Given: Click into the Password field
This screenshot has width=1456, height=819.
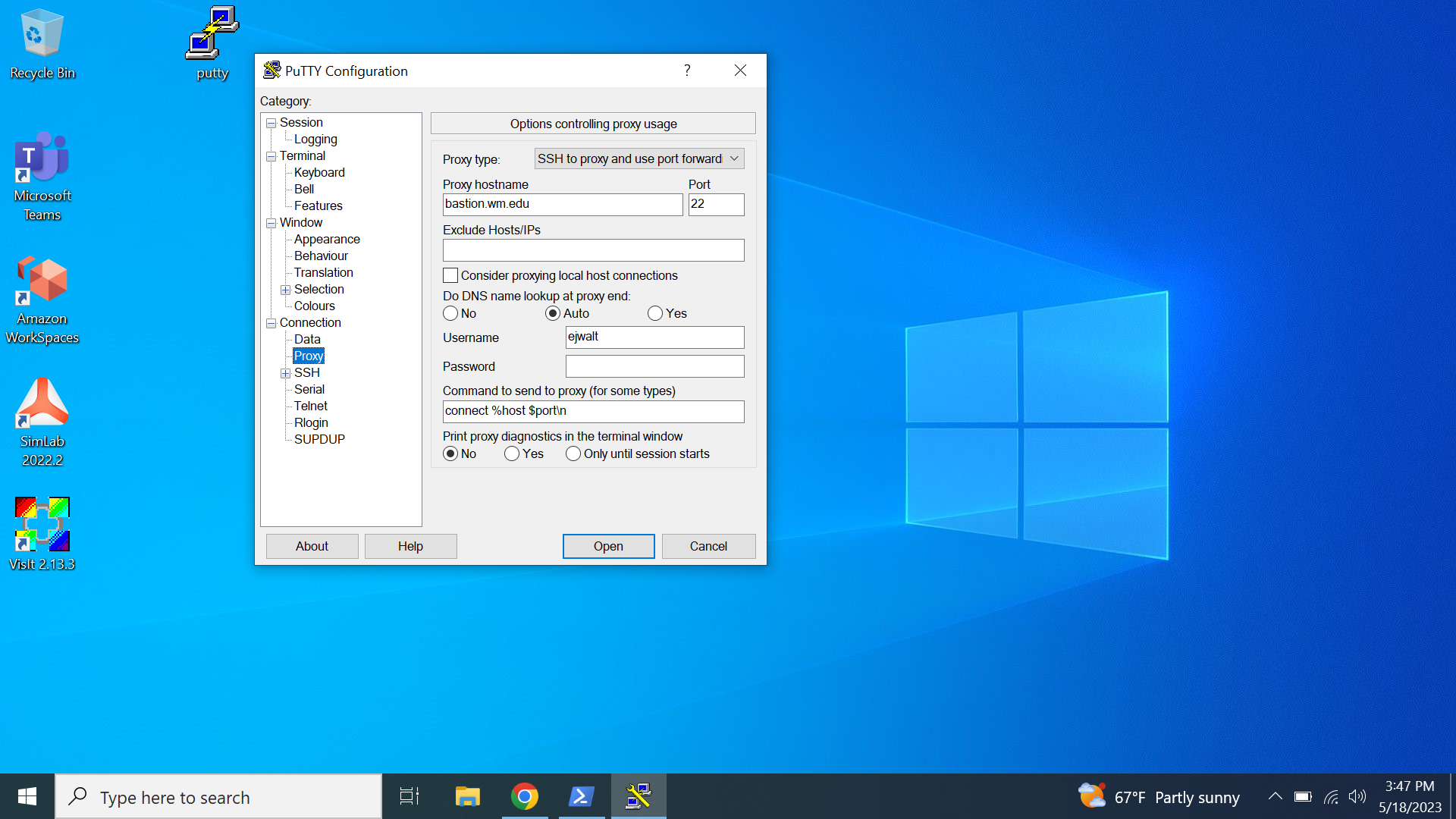Looking at the screenshot, I should 654,366.
